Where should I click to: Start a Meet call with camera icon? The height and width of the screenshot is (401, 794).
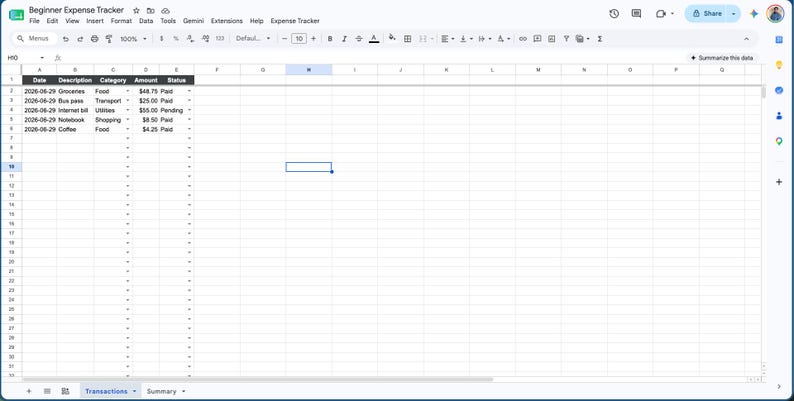coord(661,14)
